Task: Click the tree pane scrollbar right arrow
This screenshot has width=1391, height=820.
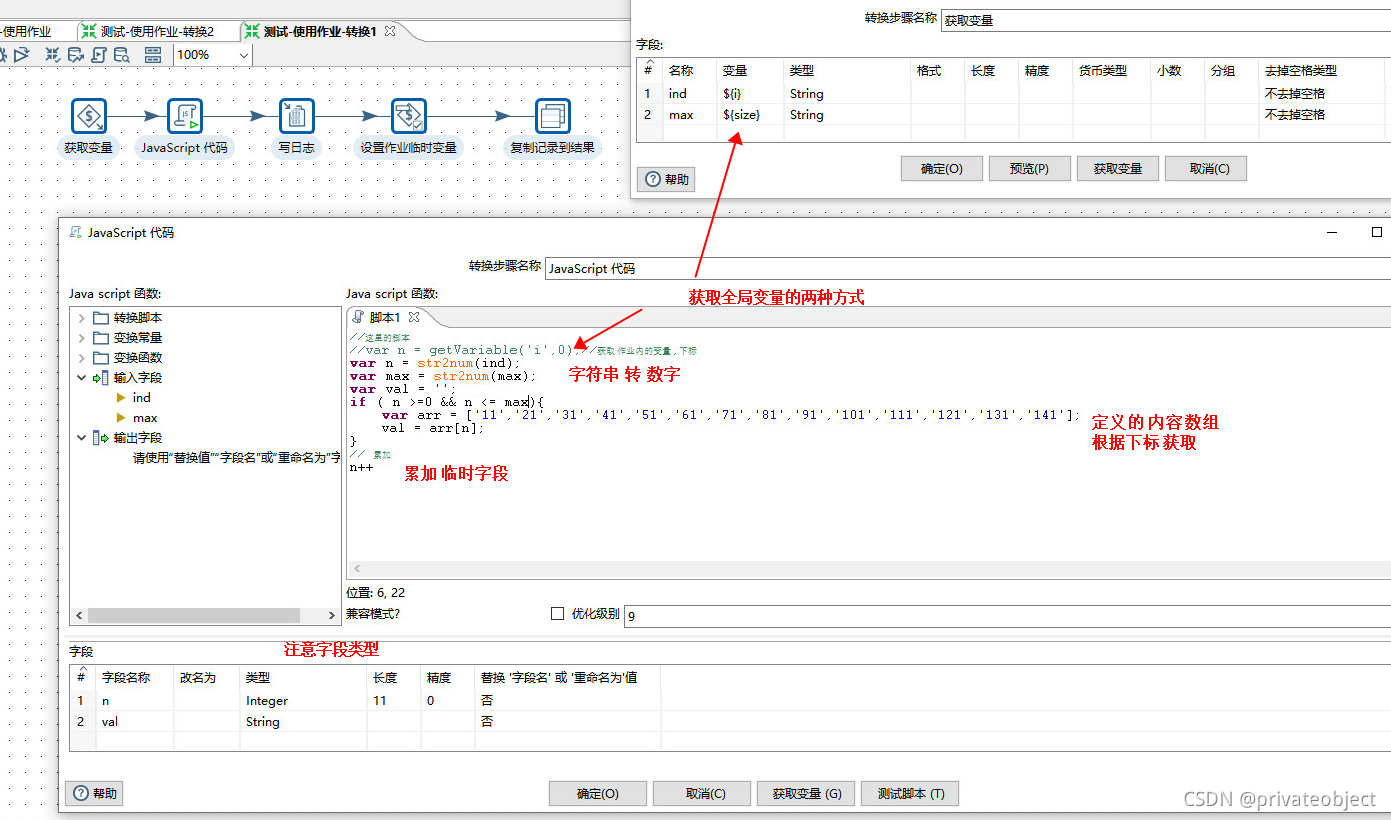Action: (x=332, y=615)
